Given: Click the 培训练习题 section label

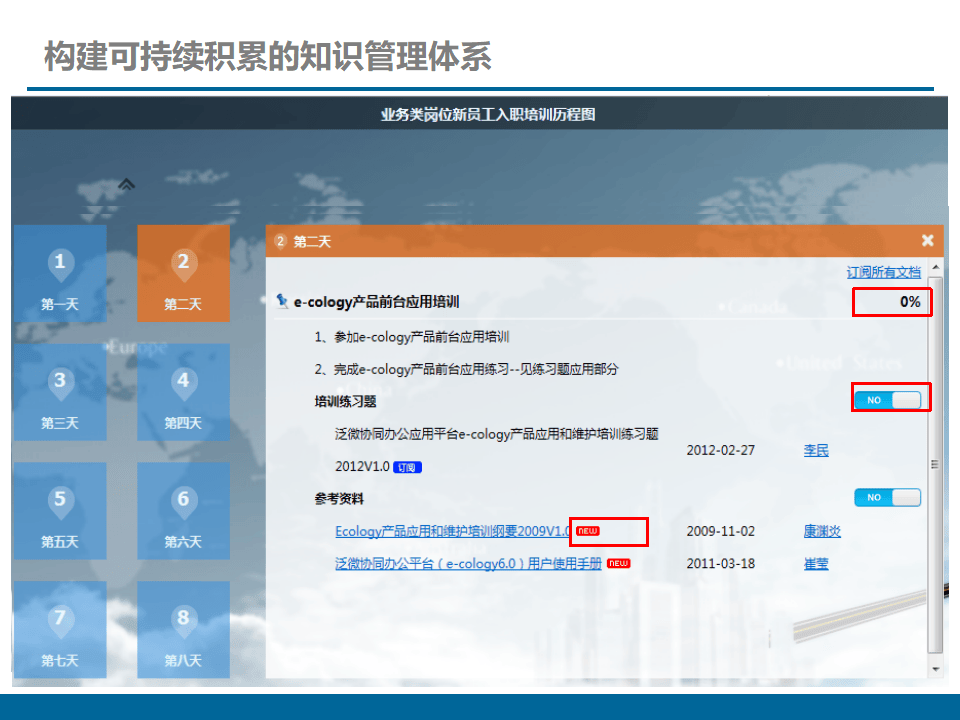Looking at the screenshot, I should (x=345, y=402).
